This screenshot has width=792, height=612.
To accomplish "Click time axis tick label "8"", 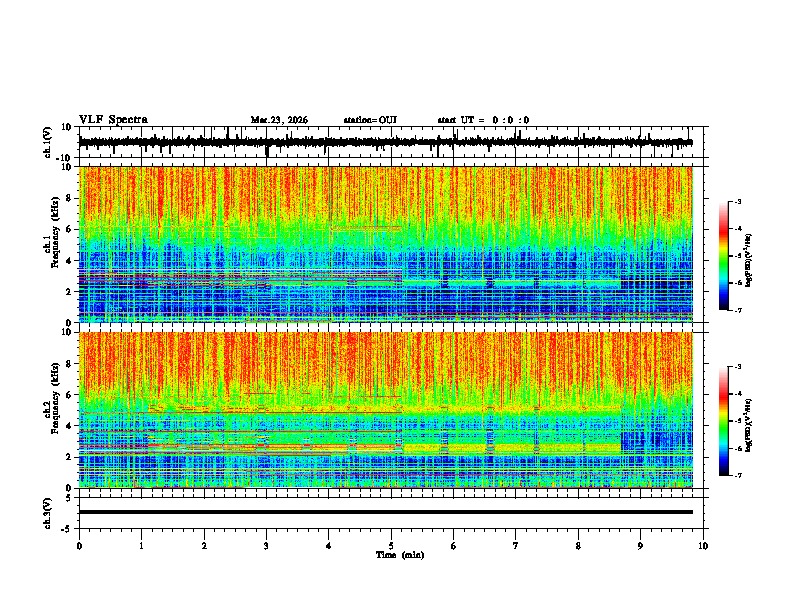I will (578, 546).
